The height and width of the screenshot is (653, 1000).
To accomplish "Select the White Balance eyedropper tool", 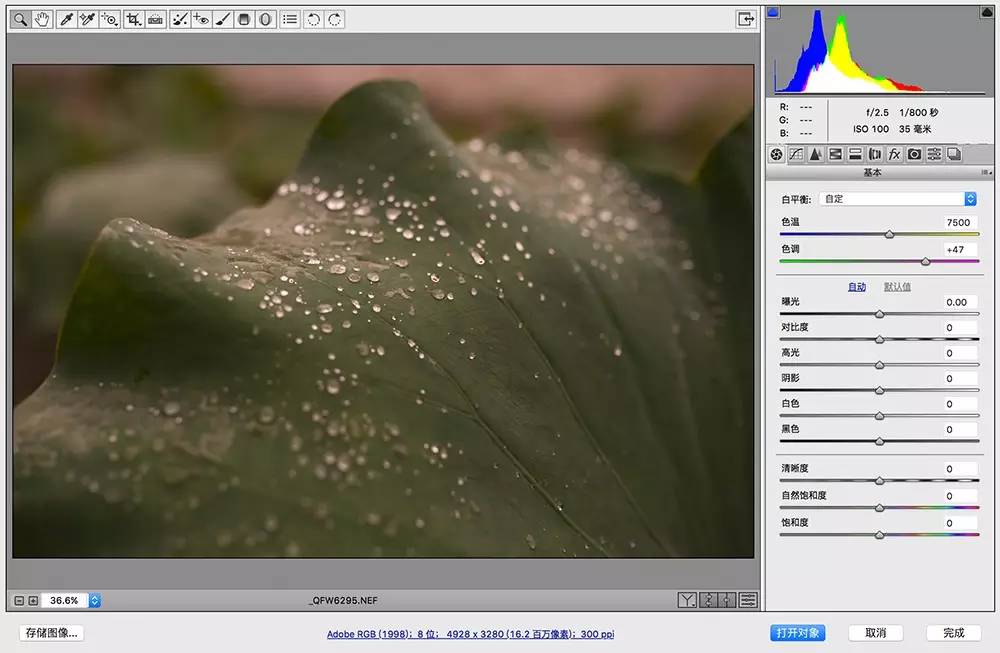I will coord(66,19).
